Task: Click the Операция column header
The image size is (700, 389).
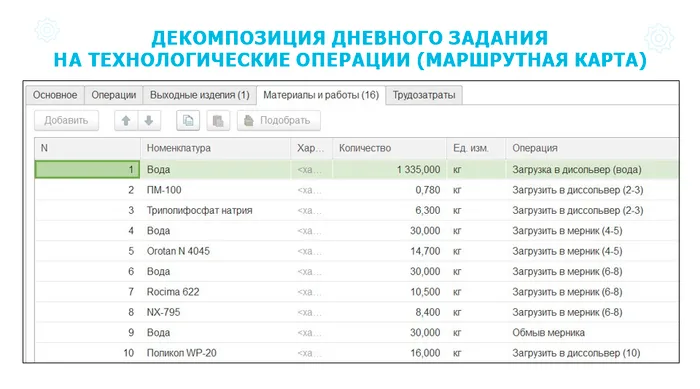Action: tap(592, 148)
